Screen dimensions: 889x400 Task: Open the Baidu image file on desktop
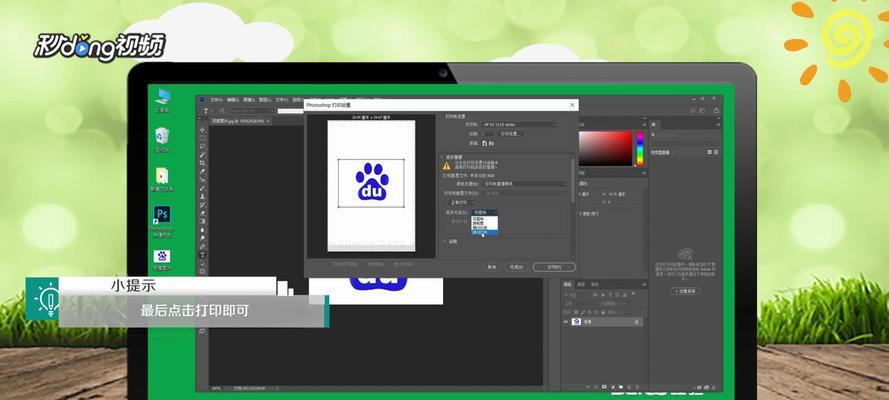163,260
